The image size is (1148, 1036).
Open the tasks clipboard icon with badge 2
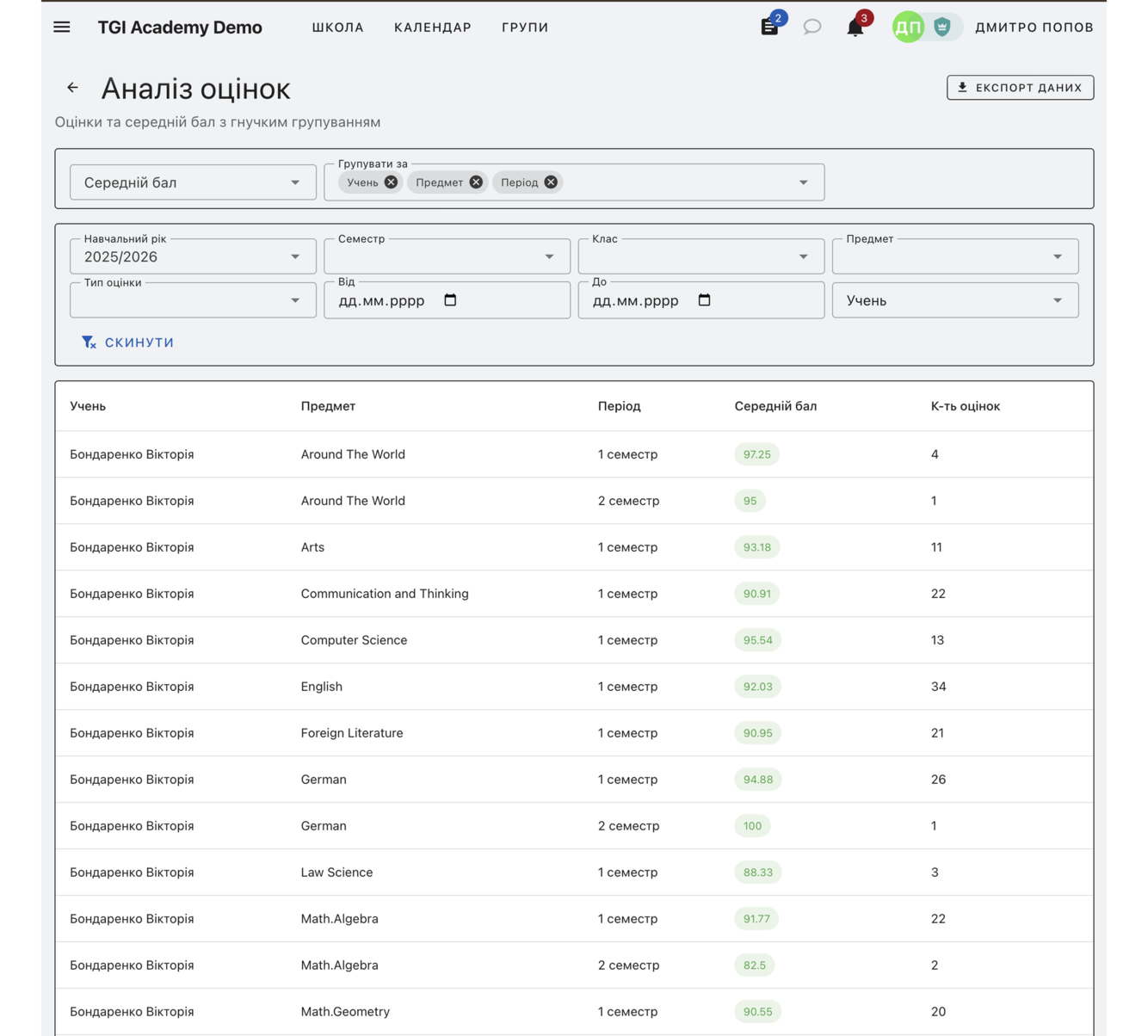770,27
